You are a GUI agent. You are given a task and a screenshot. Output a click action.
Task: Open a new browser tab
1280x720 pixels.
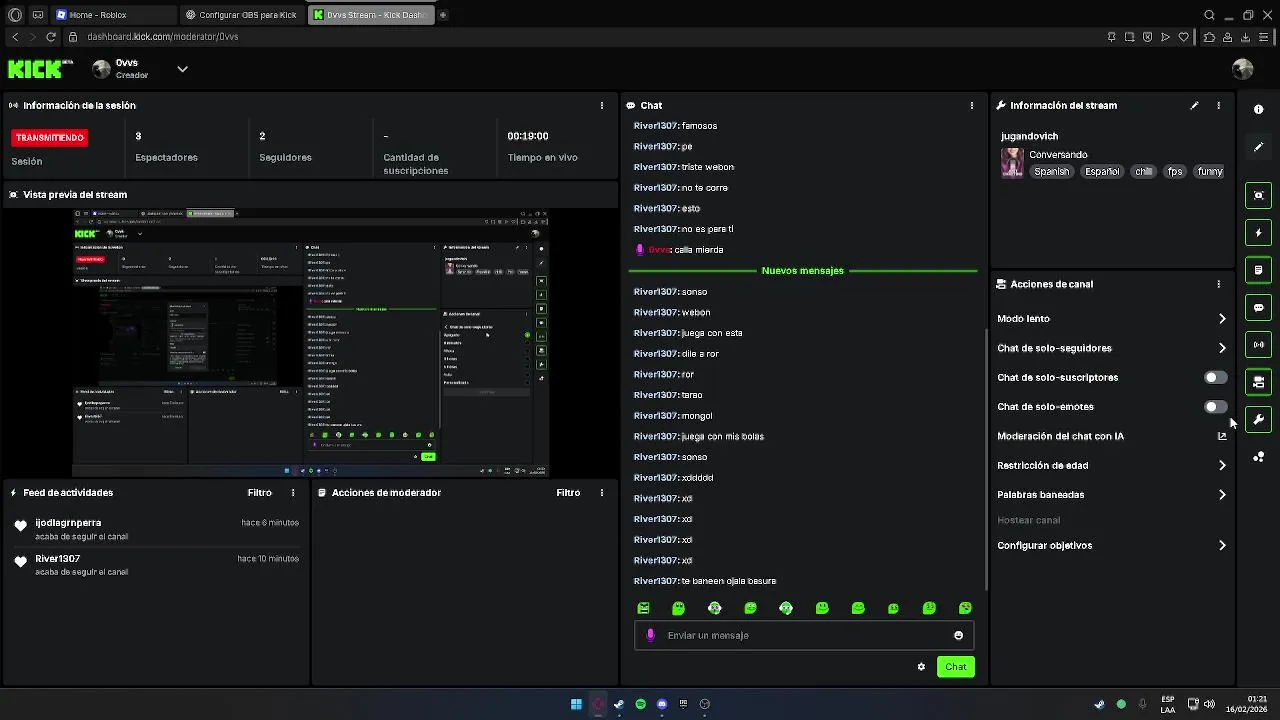pyautogui.click(x=443, y=15)
